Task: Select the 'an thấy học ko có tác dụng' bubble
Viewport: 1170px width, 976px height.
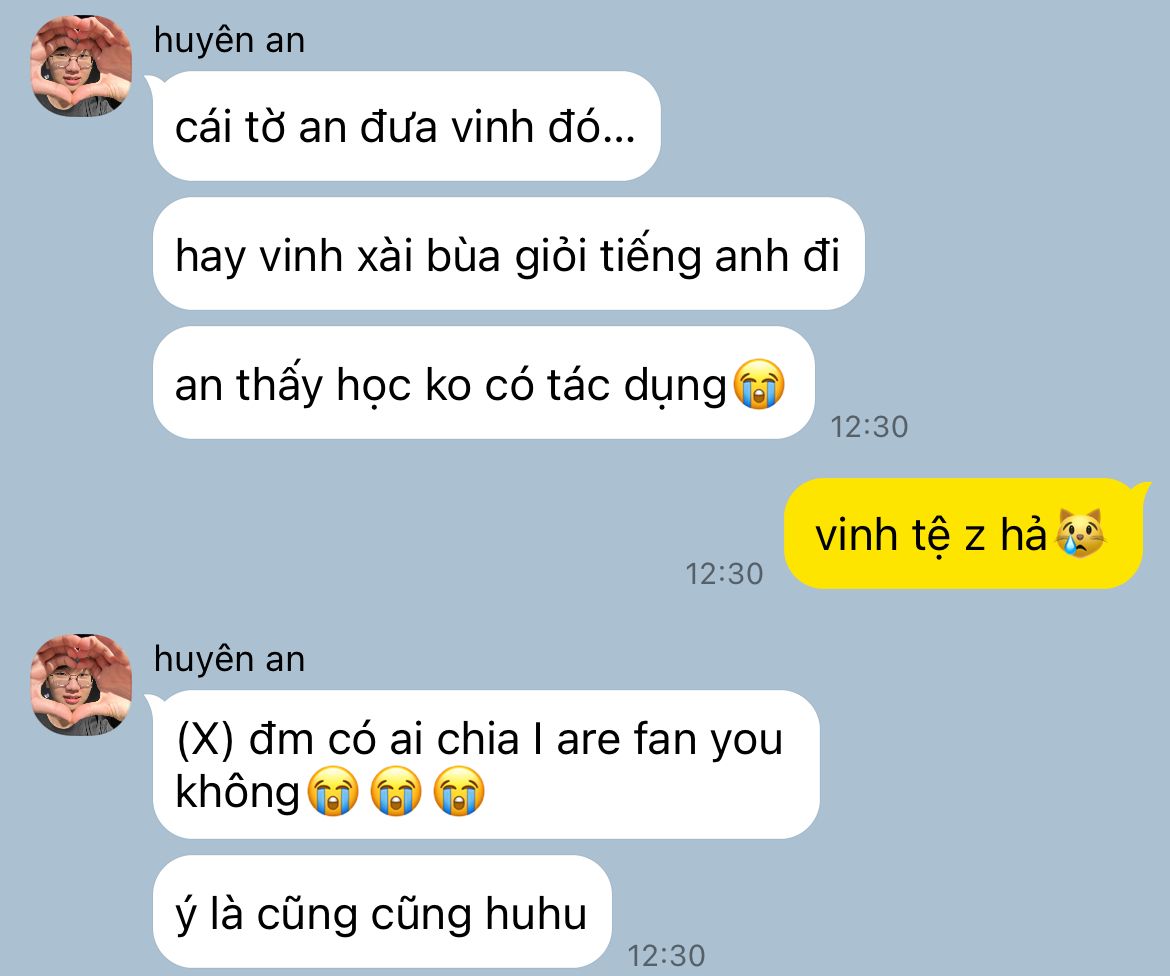Action: pyautogui.click(x=483, y=383)
